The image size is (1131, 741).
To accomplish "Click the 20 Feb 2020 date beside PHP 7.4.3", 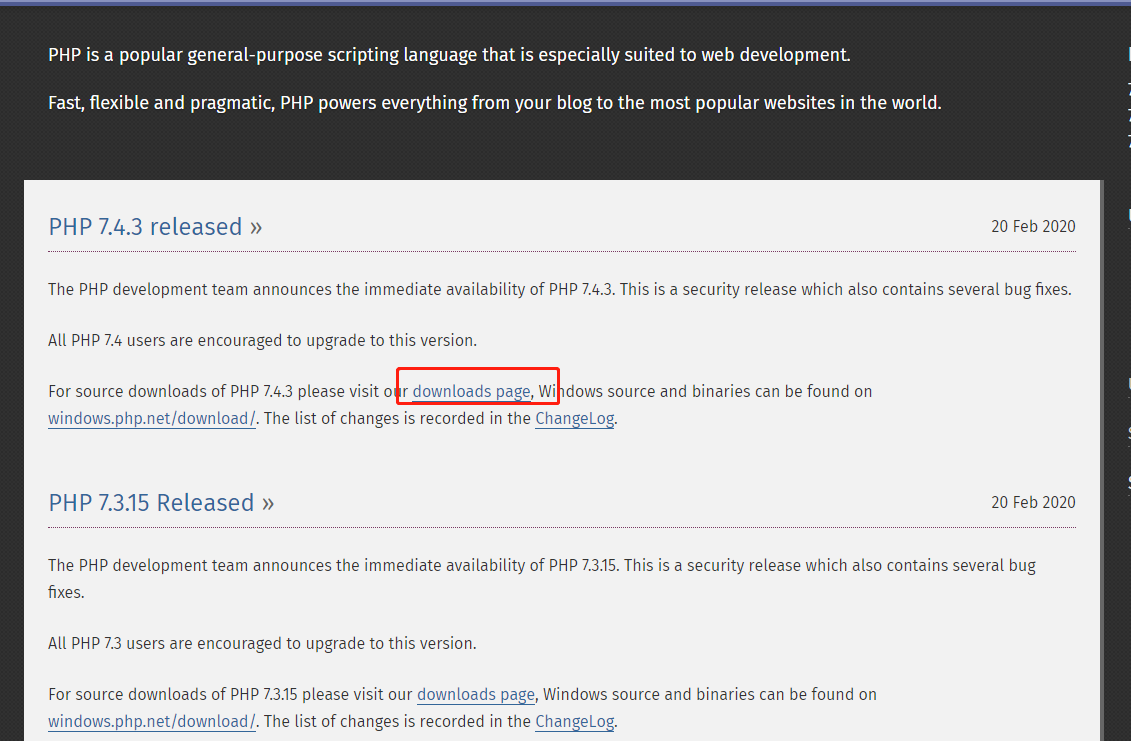I will (x=1033, y=227).
